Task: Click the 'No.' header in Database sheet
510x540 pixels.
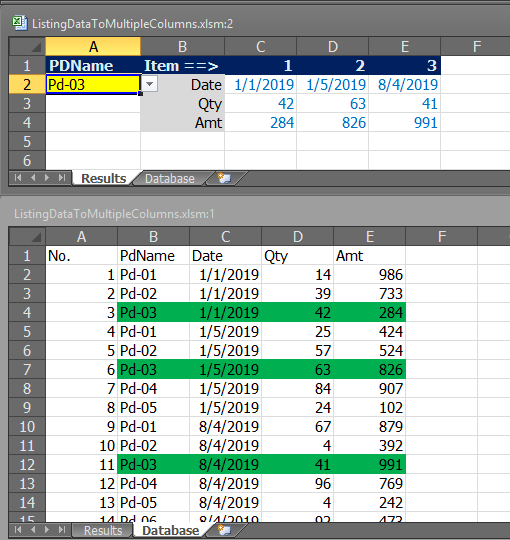Action: [81, 256]
